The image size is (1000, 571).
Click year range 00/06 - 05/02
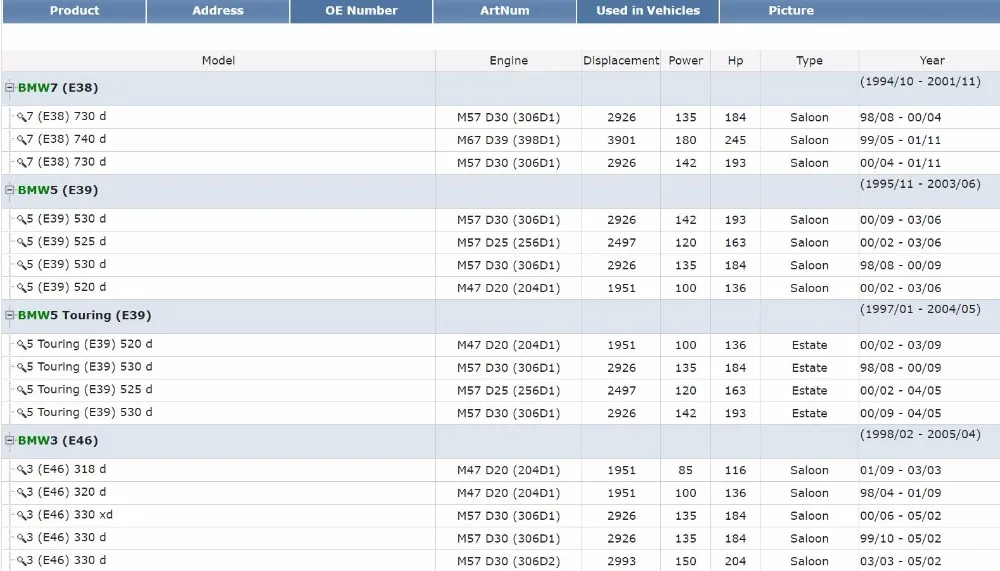point(901,516)
